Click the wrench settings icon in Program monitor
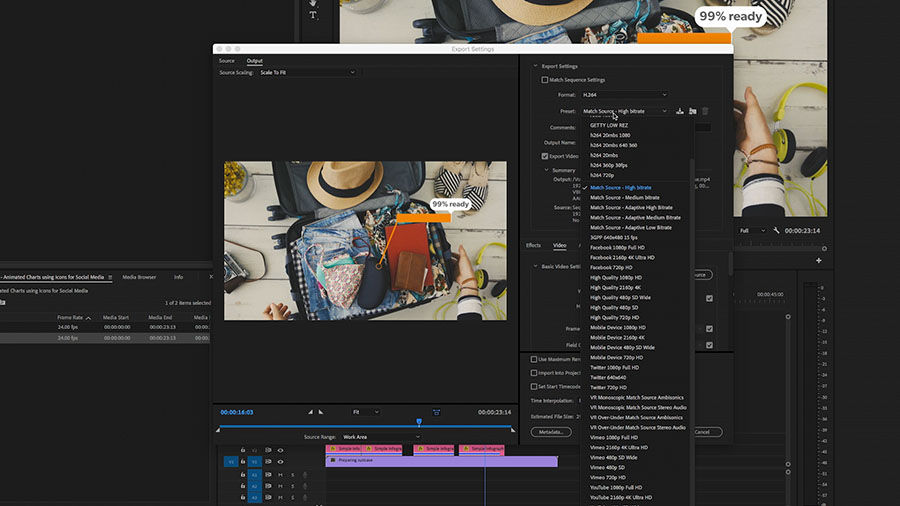This screenshot has height=506, width=900. coord(776,230)
